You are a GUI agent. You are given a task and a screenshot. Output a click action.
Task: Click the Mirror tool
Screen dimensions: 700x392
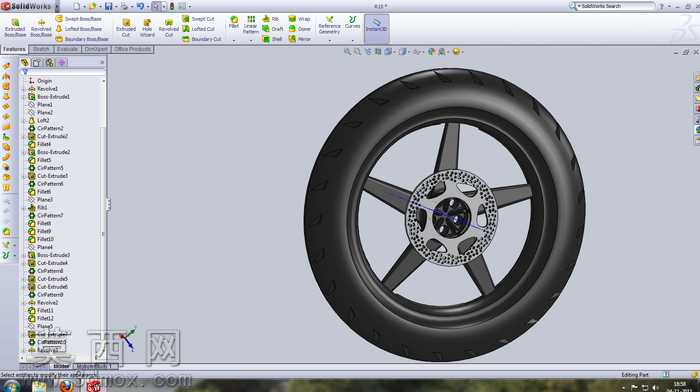[299, 39]
